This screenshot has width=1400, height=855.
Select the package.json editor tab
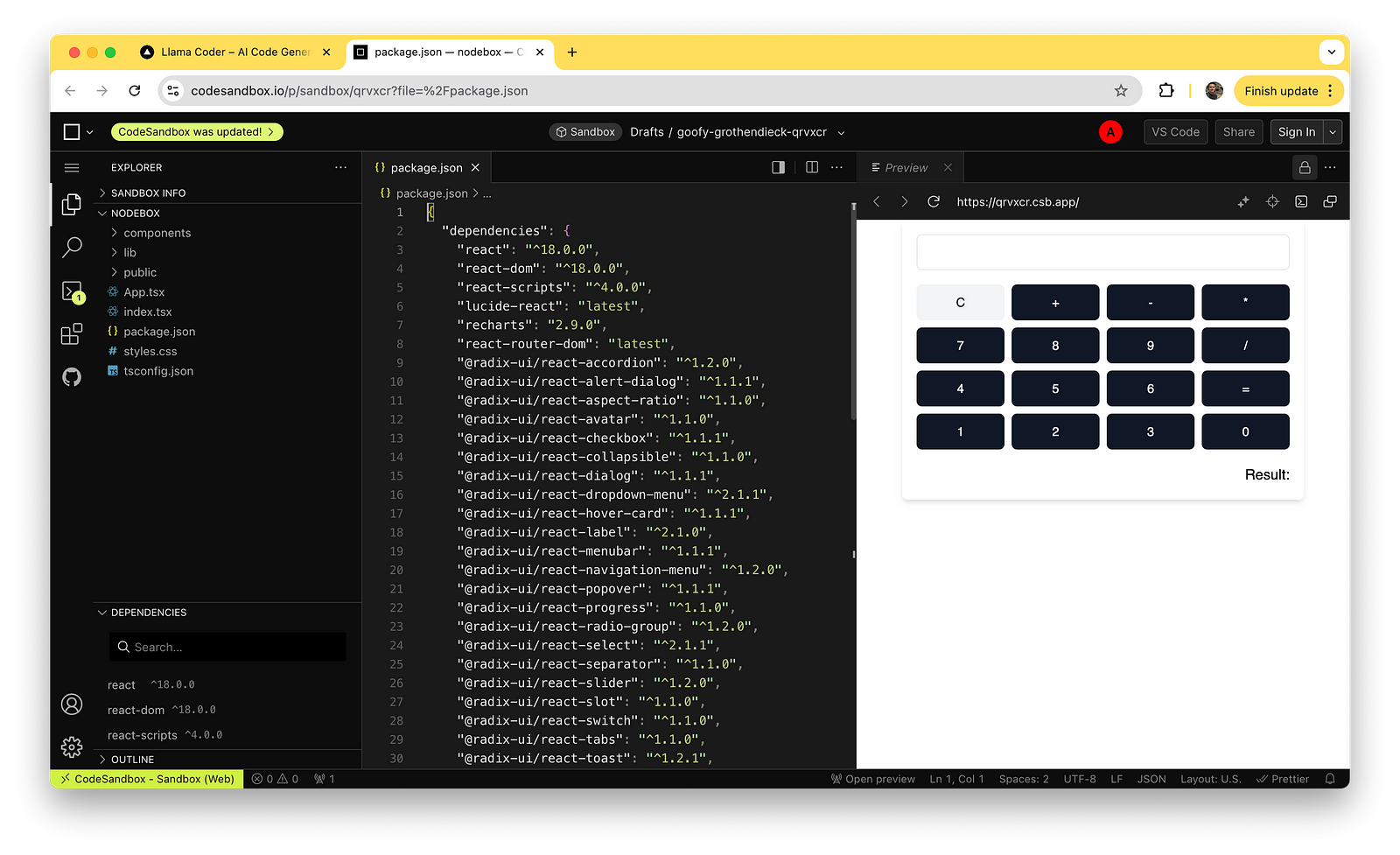(426, 166)
